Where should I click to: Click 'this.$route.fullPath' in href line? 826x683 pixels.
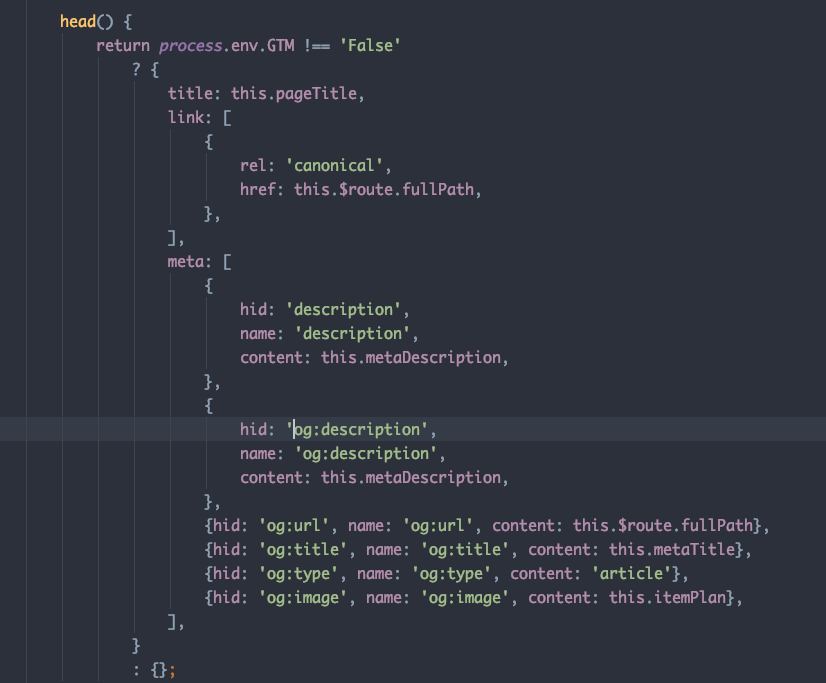coord(384,190)
